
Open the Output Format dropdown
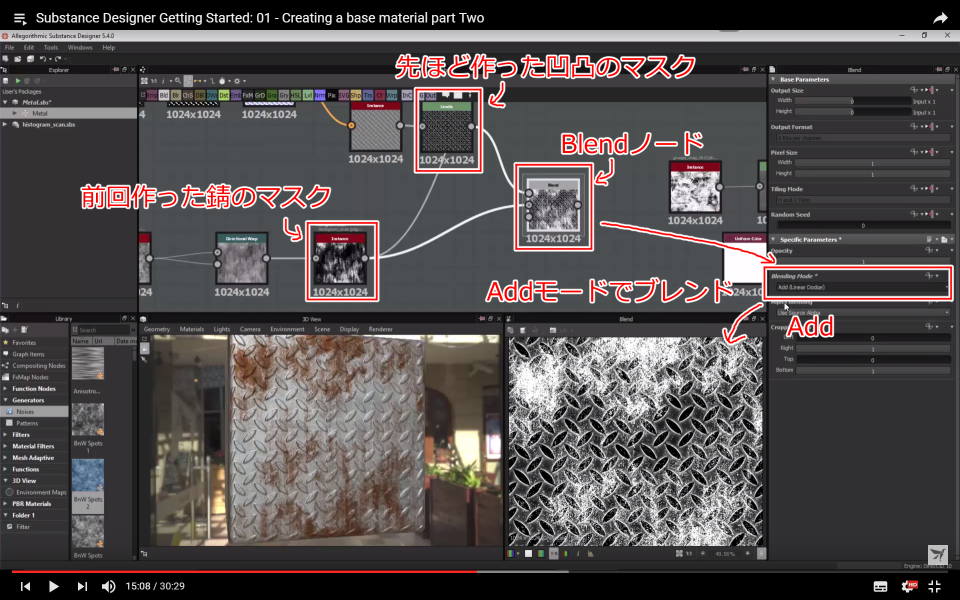point(863,138)
